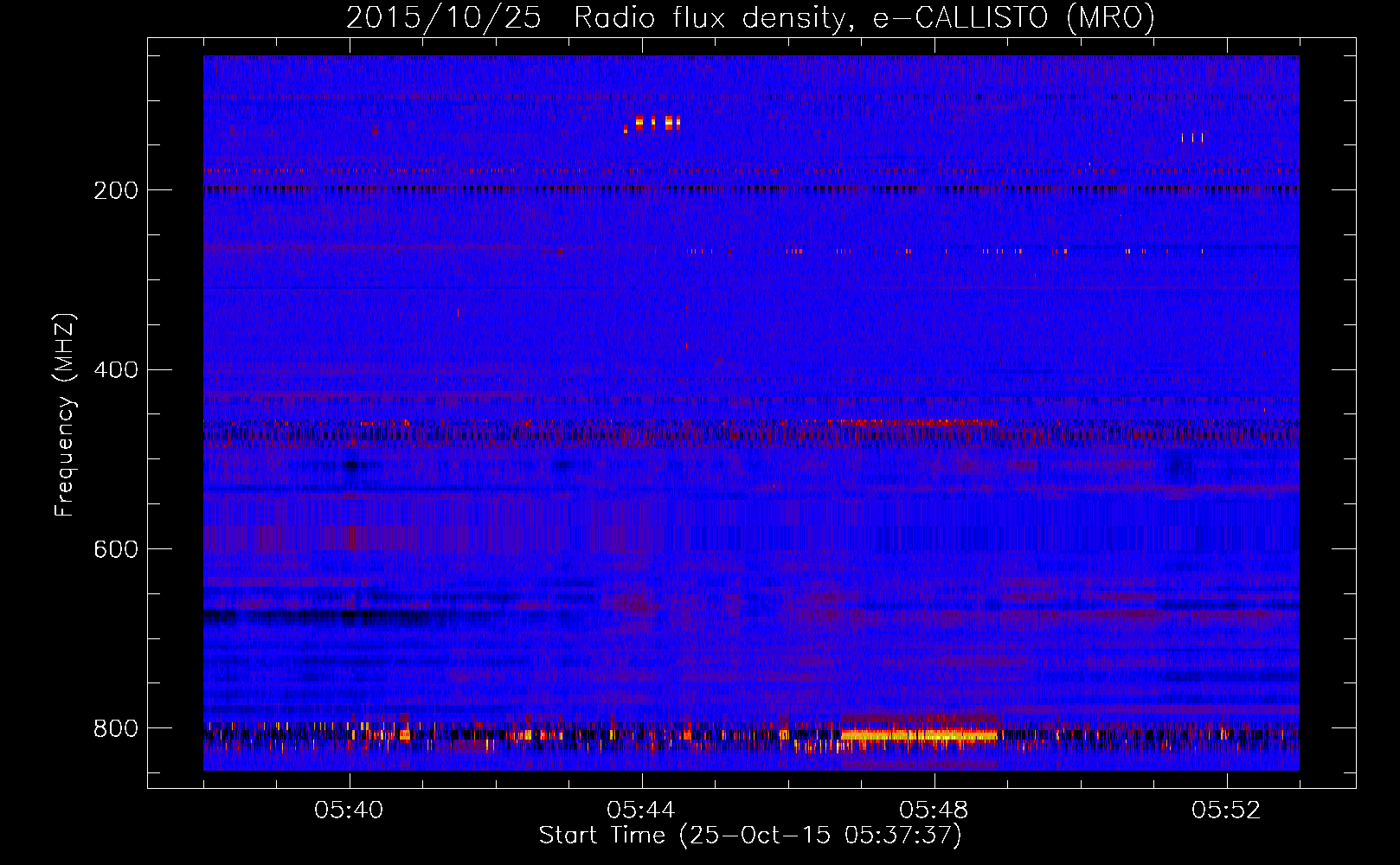Screen dimensions: 1400x865
Task: Click the '05:40' time tick label
Action: (350, 811)
